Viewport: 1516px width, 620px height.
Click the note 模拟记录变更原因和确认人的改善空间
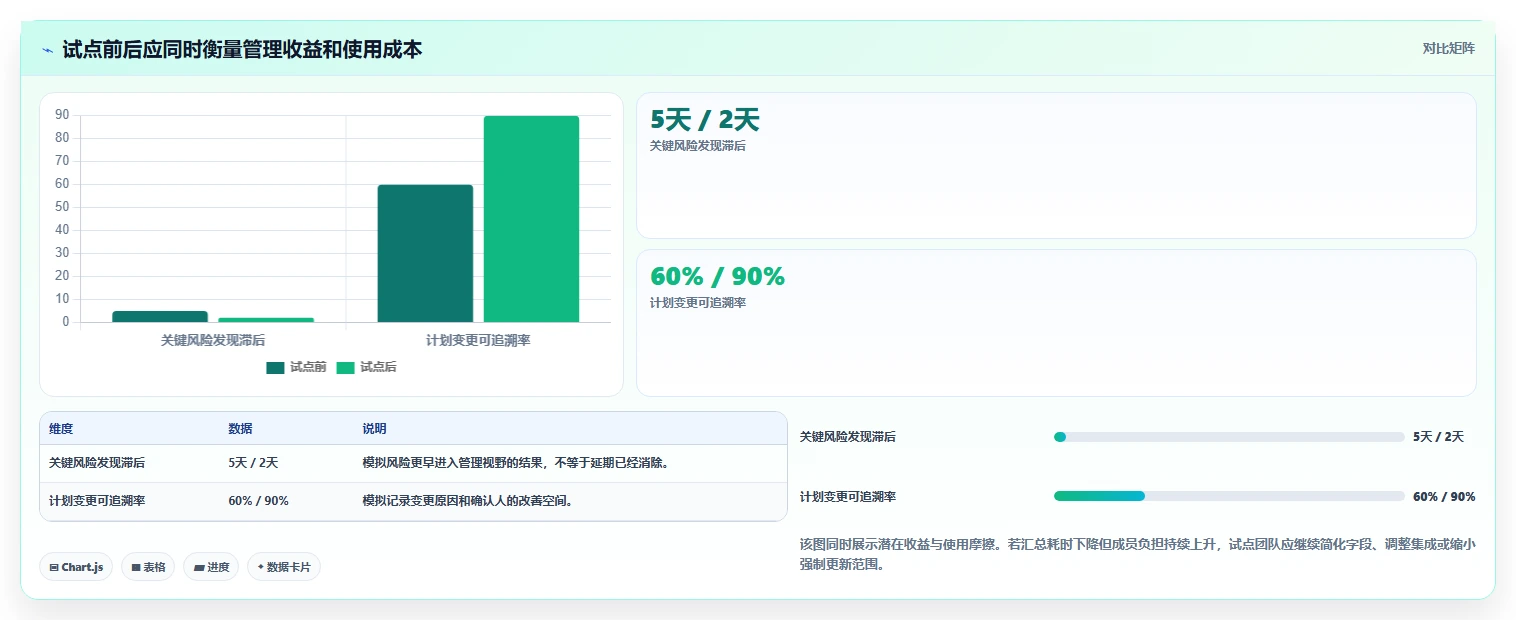[468, 501]
